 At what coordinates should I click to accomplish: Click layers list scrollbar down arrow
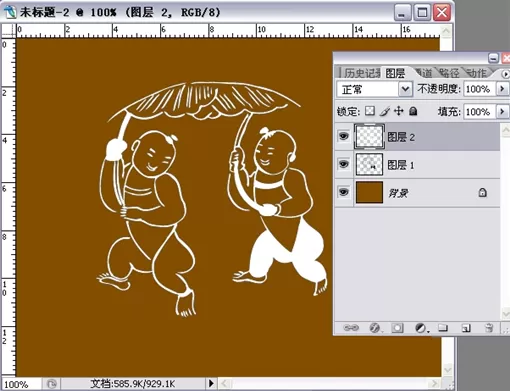[505, 314]
